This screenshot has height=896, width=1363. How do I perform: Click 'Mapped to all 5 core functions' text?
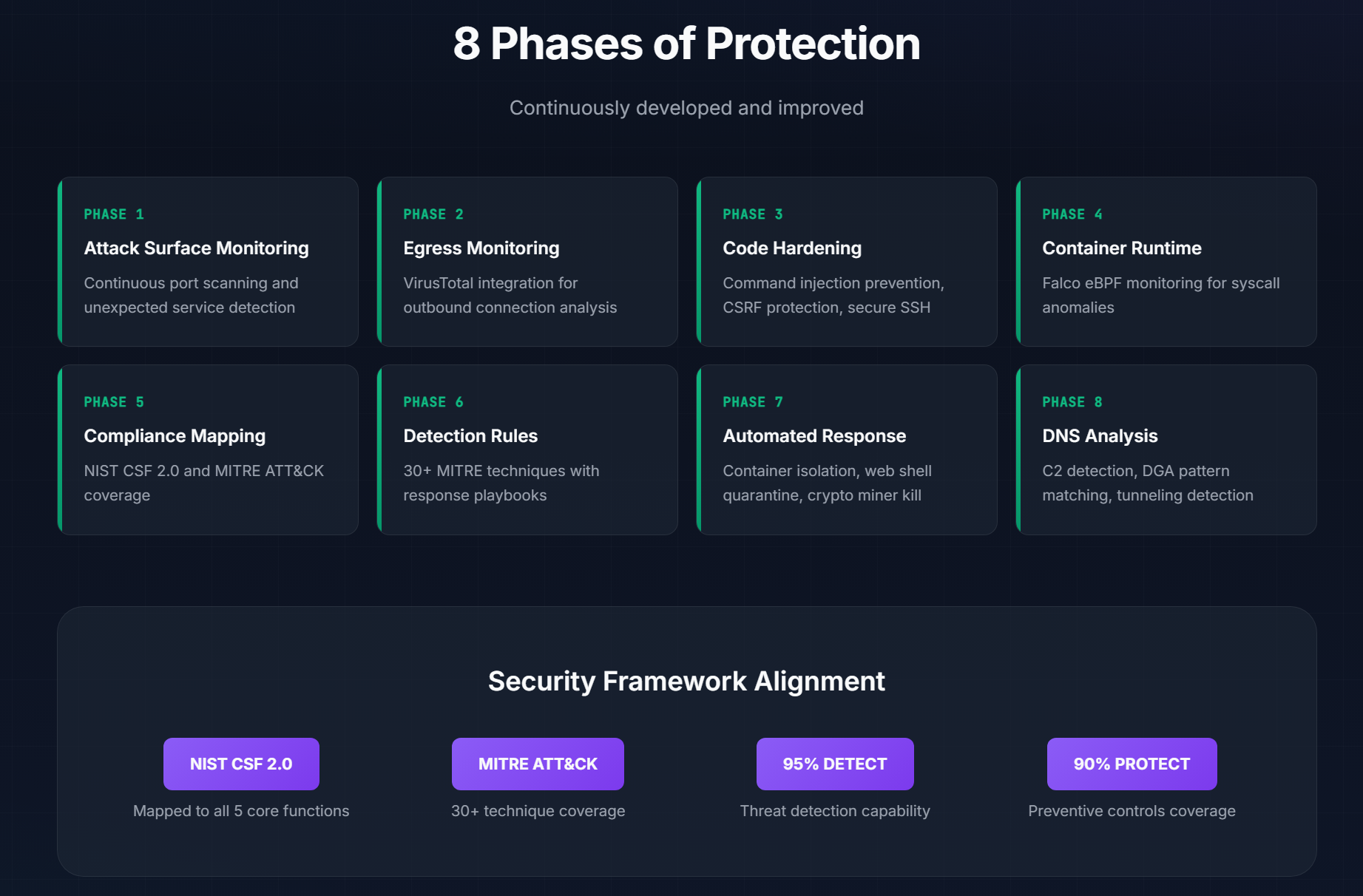click(x=241, y=811)
